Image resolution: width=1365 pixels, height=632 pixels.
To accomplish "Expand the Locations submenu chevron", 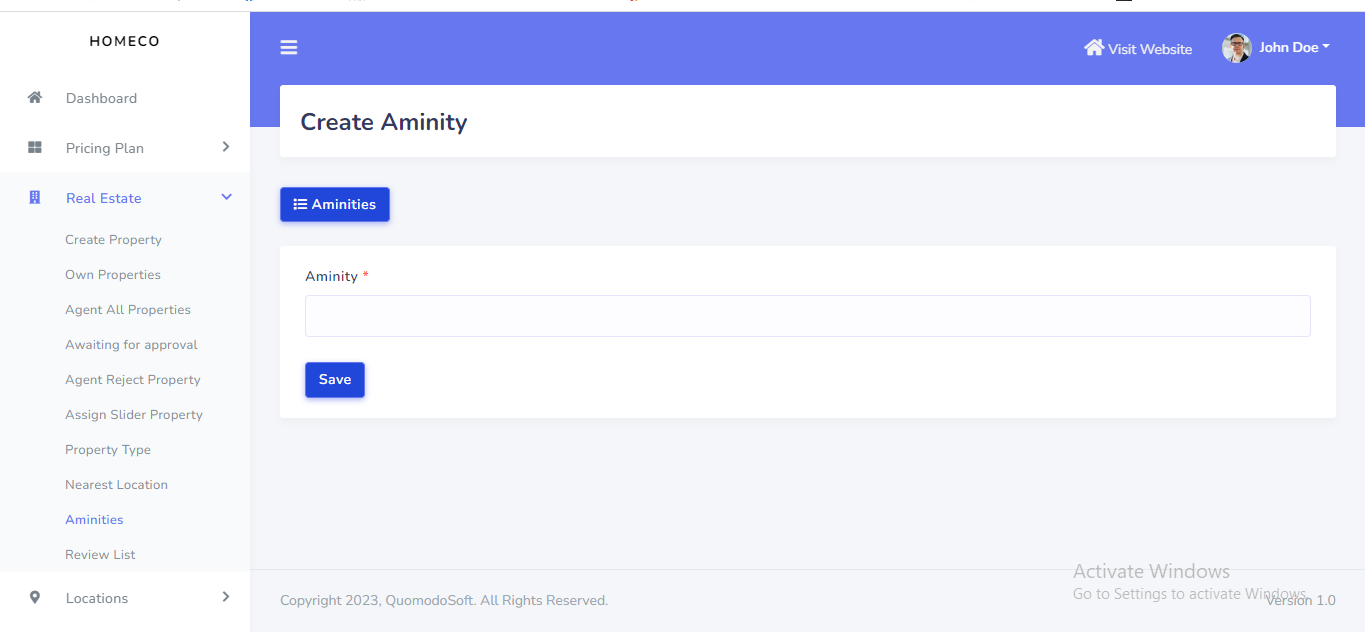I will (x=226, y=597).
